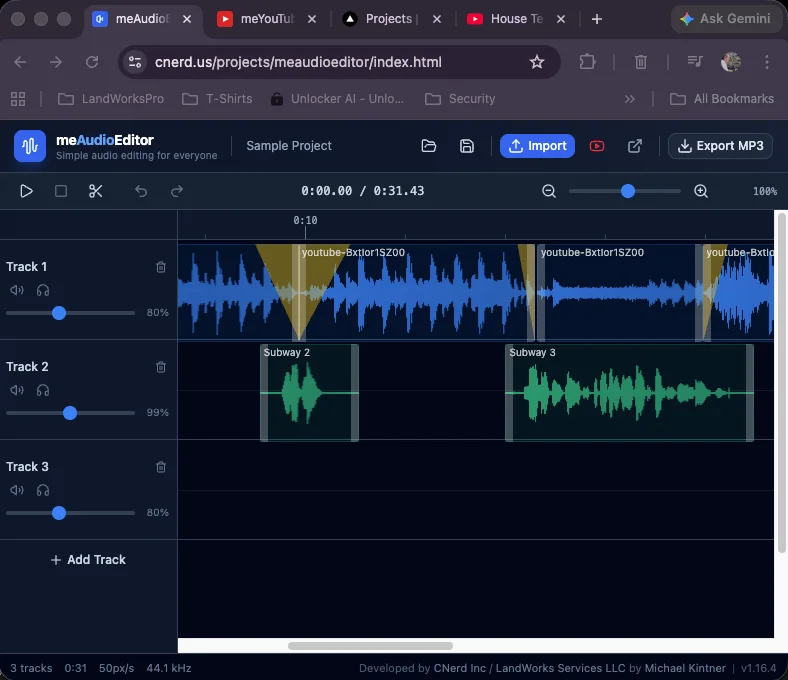Click the trash can extension icon
Image resolution: width=788 pixels, height=680 pixels.
coord(640,62)
